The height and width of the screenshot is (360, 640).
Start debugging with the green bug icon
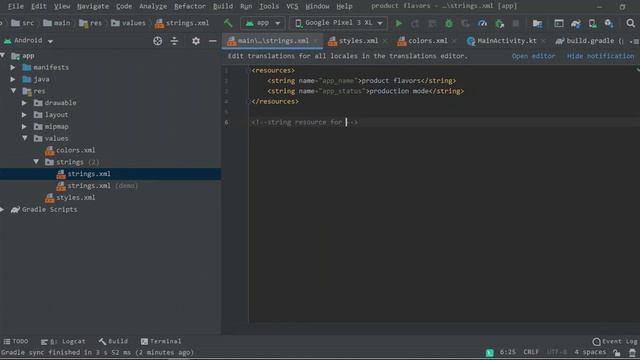[x=449, y=24]
